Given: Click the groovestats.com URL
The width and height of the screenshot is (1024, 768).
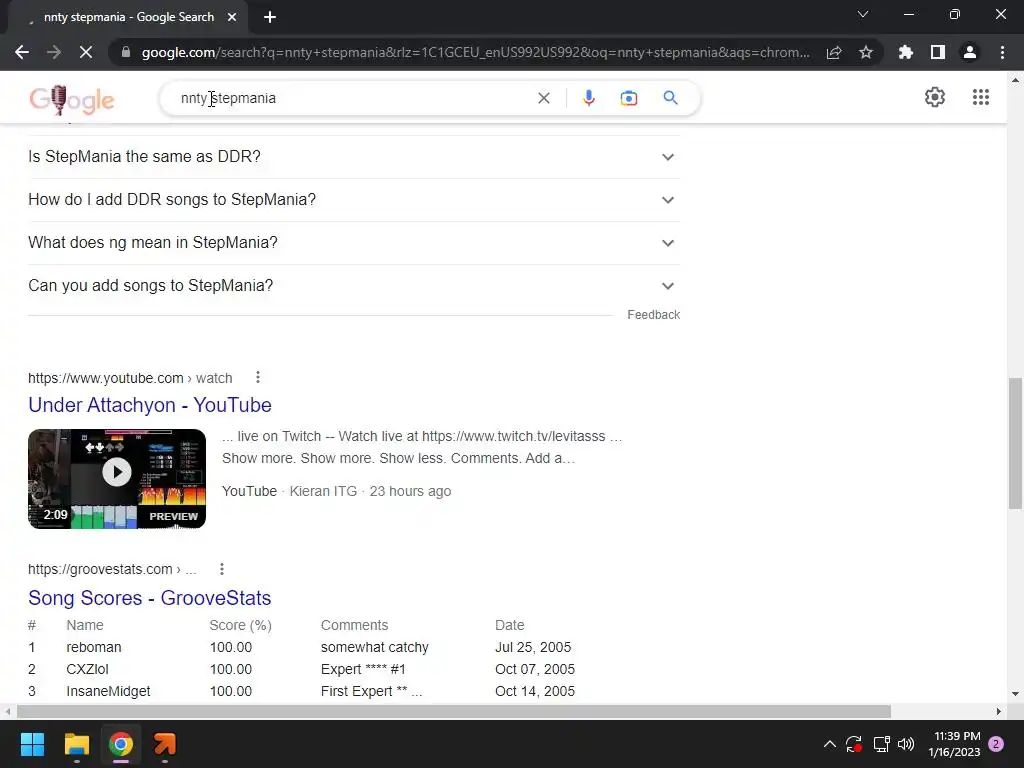Looking at the screenshot, I should point(112,569).
